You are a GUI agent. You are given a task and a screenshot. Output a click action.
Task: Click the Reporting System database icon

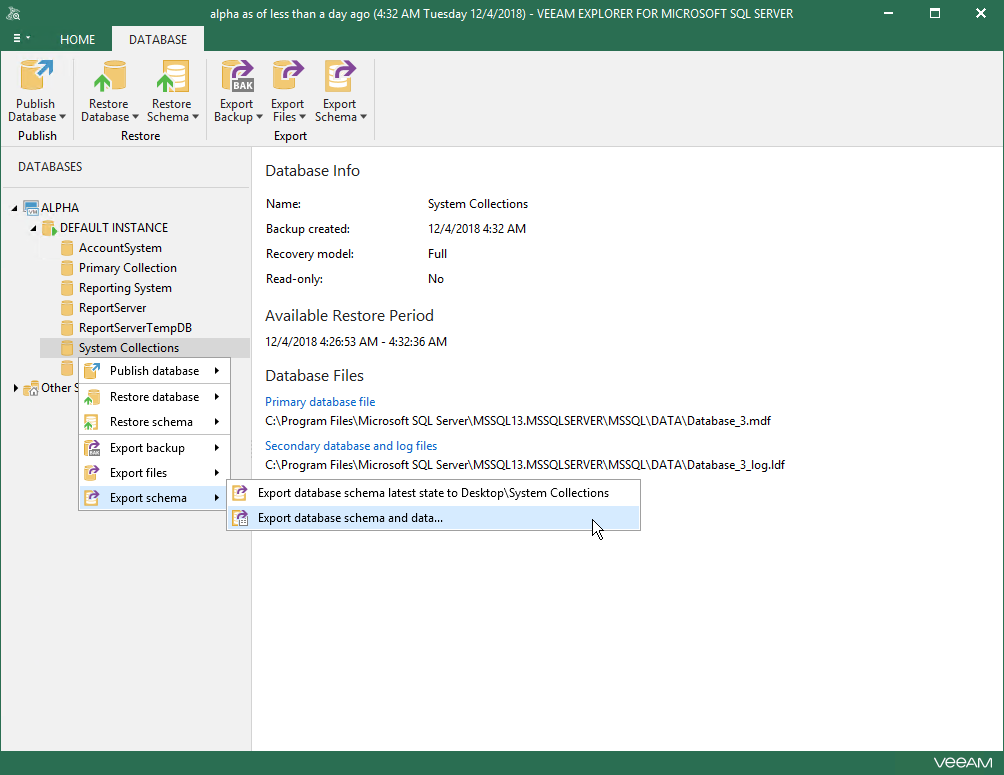coord(67,288)
